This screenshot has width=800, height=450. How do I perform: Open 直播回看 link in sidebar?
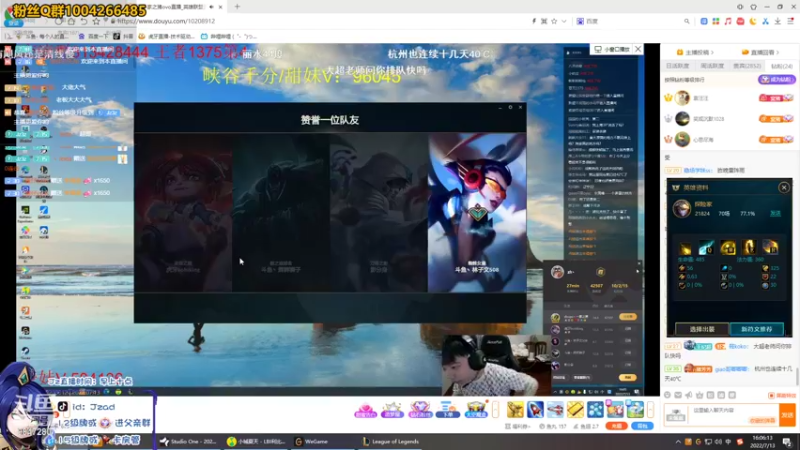tap(760, 52)
